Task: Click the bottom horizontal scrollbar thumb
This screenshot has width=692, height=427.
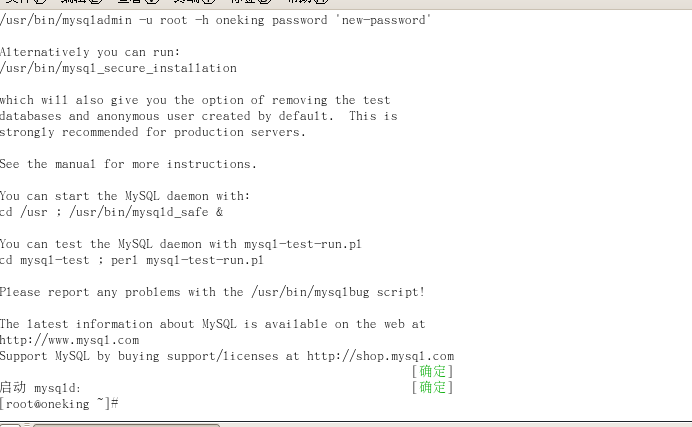Action: pyautogui.click(x=127, y=425)
